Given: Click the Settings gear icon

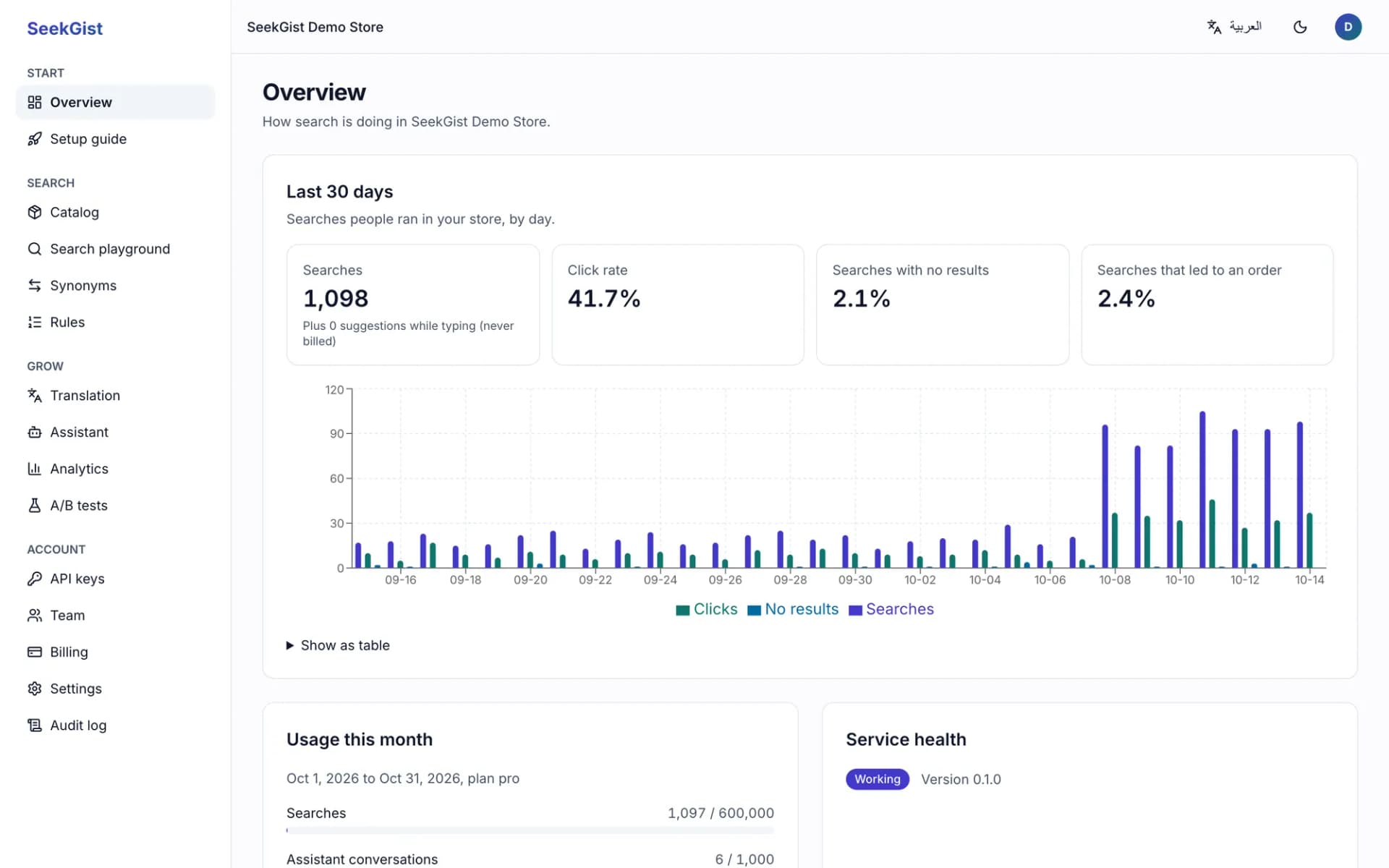Looking at the screenshot, I should [34, 689].
